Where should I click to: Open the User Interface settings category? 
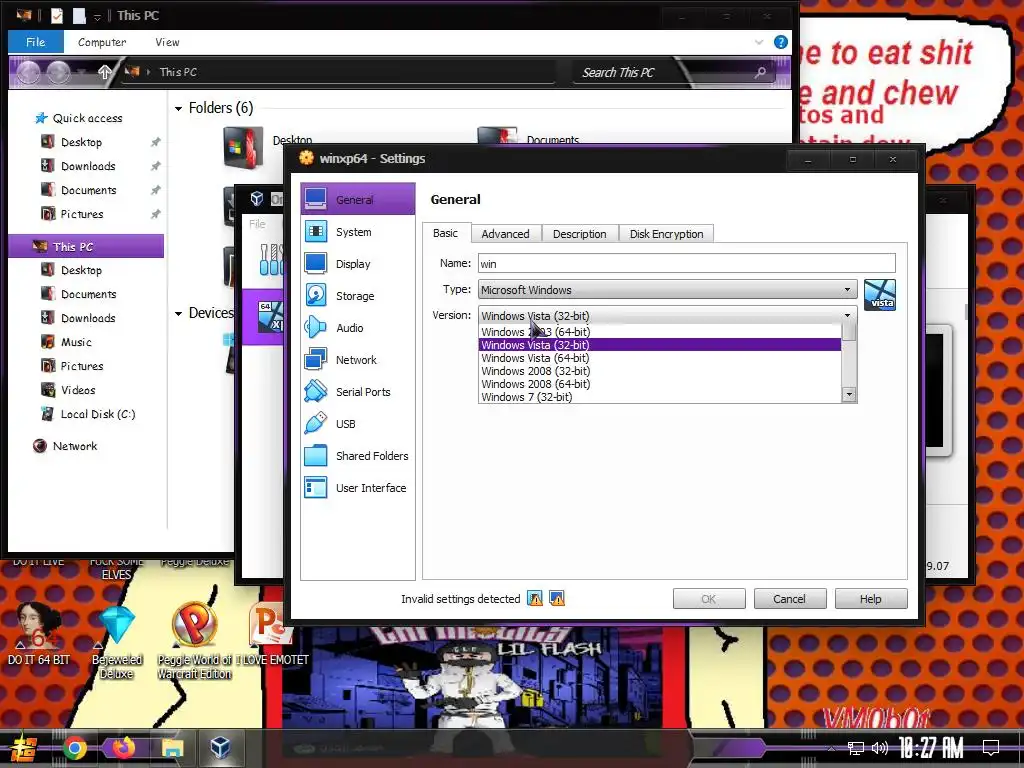(x=358, y=488)
